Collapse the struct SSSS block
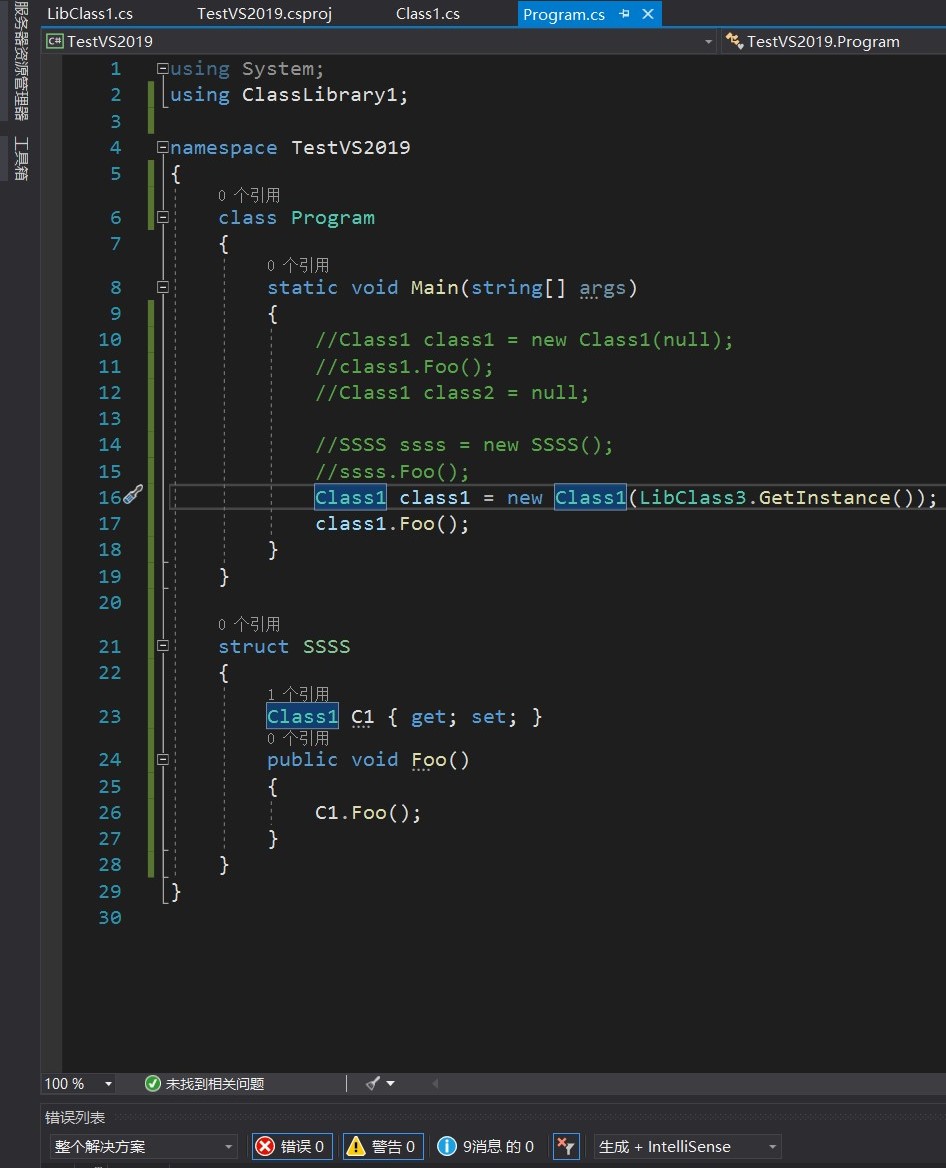Viewport: 946px width, 1168px height. coord(163,647)
